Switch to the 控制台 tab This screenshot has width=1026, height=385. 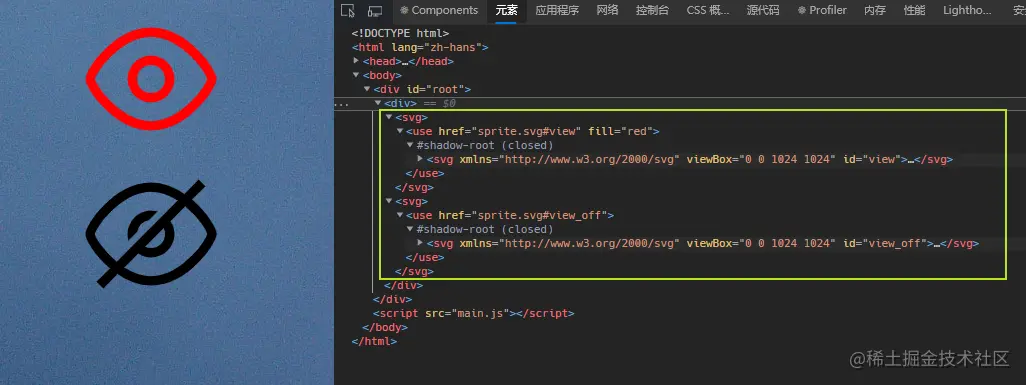coord(652,10)
